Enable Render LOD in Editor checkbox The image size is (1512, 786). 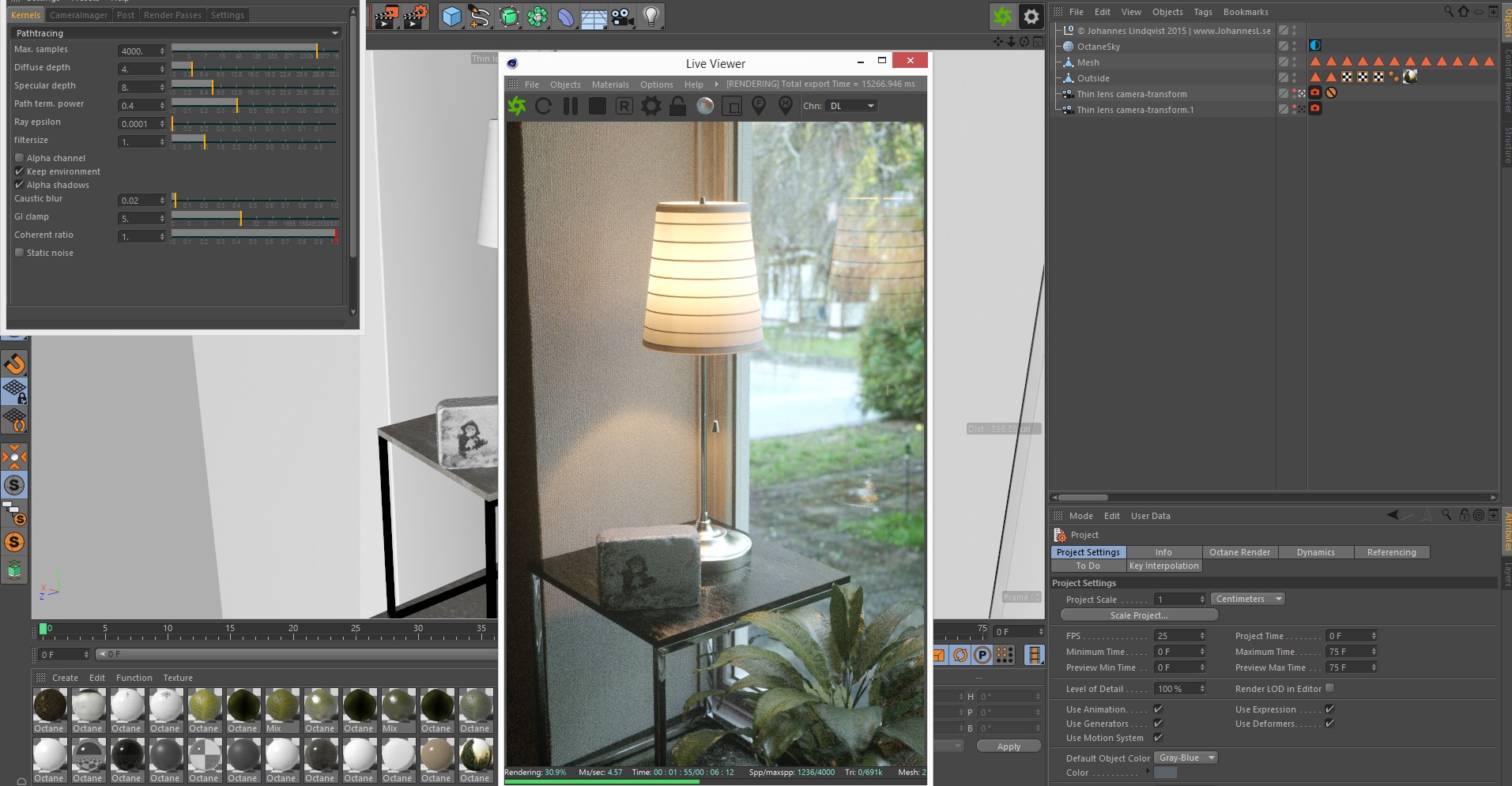pyautogui.click(x=1329, y=689)
